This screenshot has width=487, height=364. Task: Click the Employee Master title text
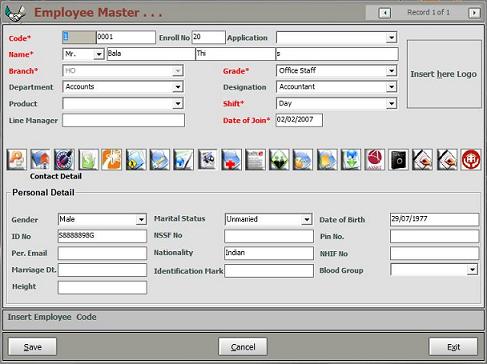[x=98, y=12]
